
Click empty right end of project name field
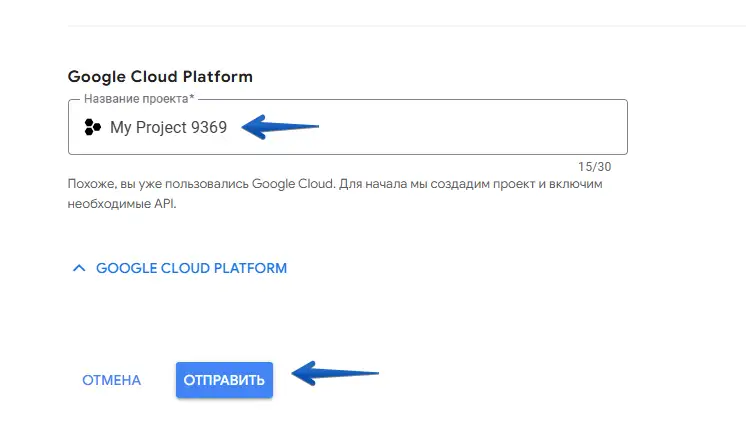point(560,127)
